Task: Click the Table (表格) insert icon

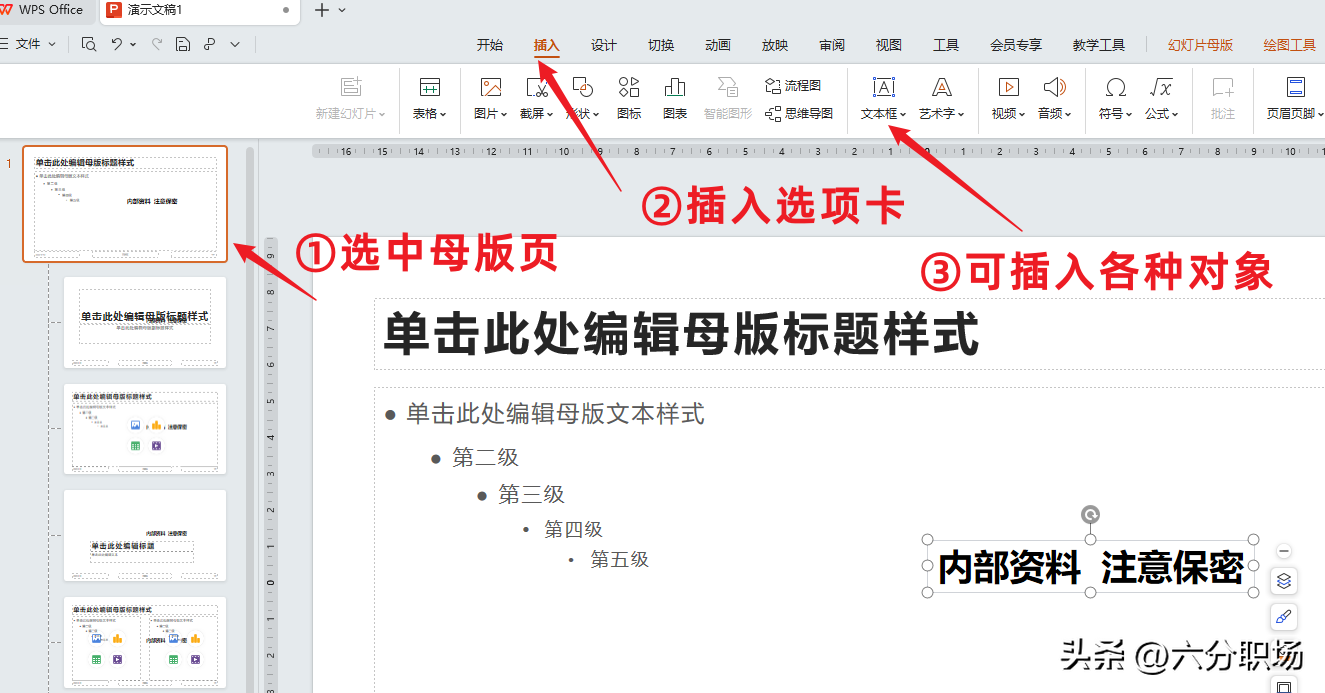Action: 429,87
